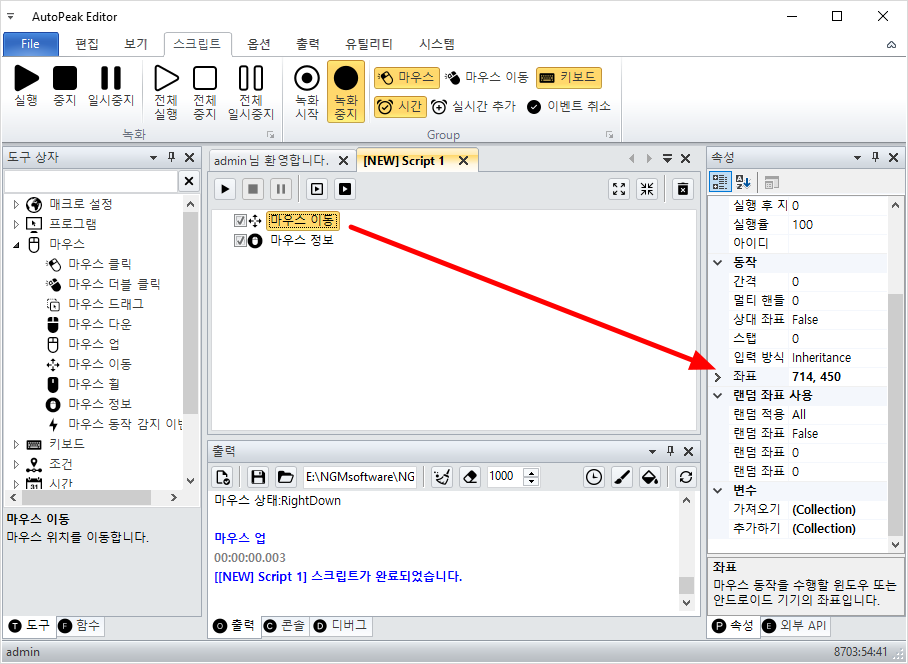
Task: Open the 옵션 ribbon tab
Action: [x=259, y=44]
